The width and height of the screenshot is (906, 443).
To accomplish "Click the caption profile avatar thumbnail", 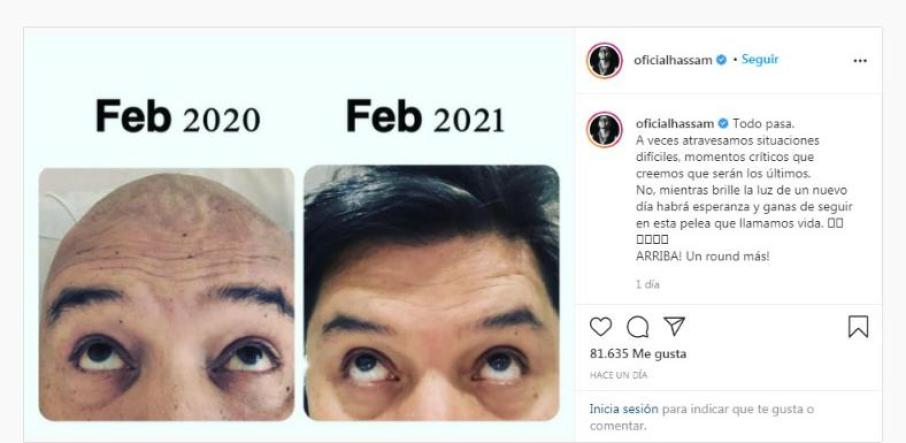I will 604,129.
